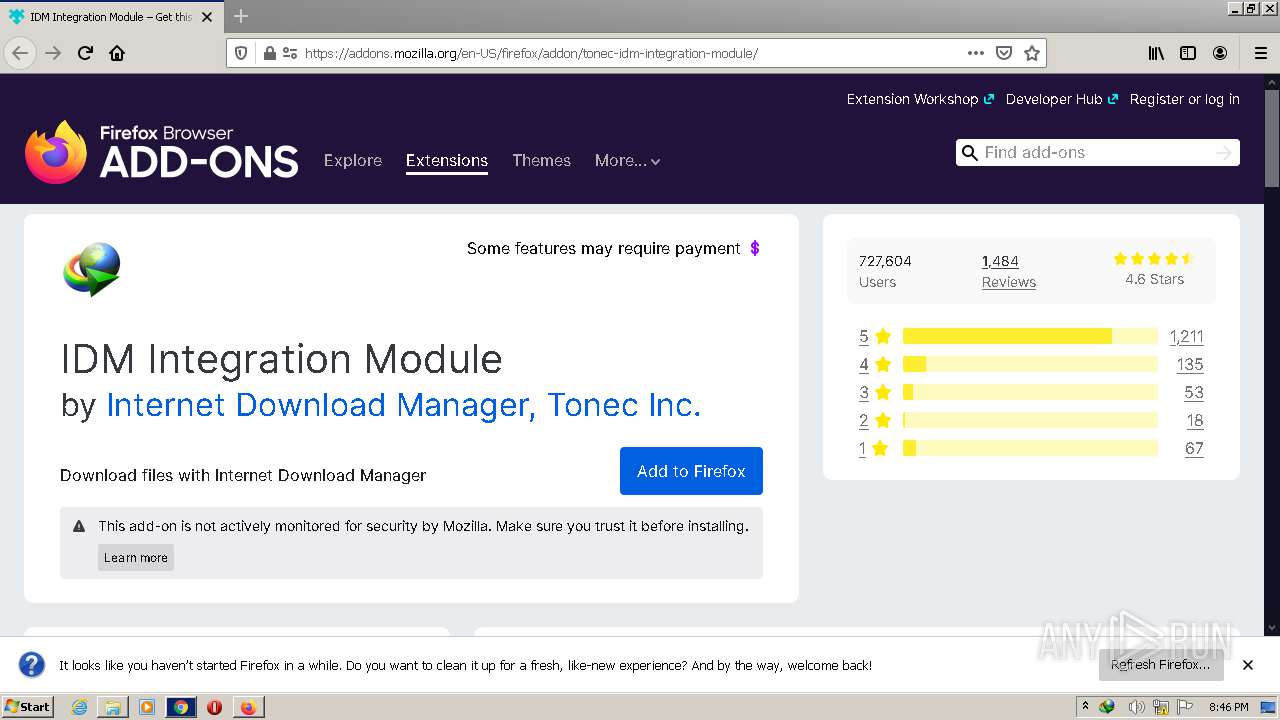Click the forward navigation arrow
The image size is (1280, 720).
(x=53, y=53)
